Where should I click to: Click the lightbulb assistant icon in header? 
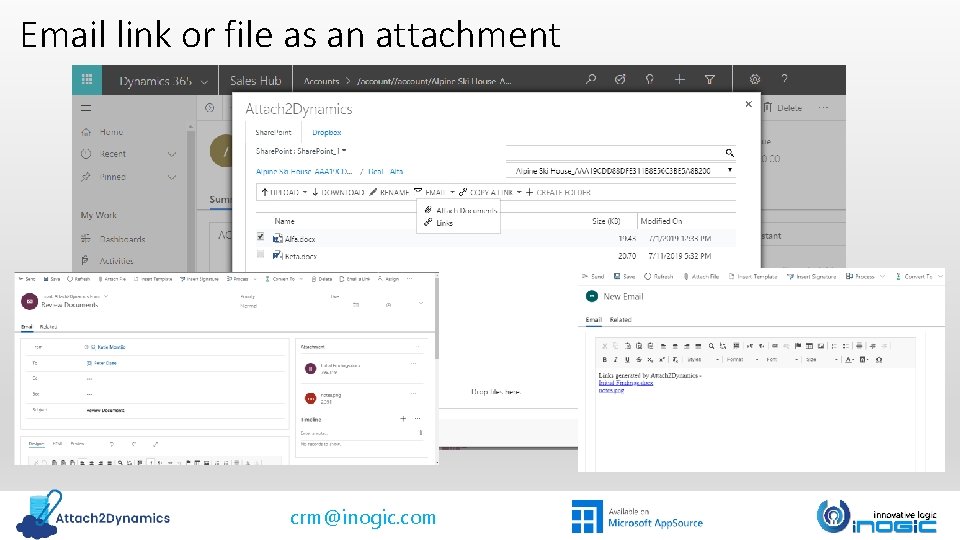click(650, 79)
